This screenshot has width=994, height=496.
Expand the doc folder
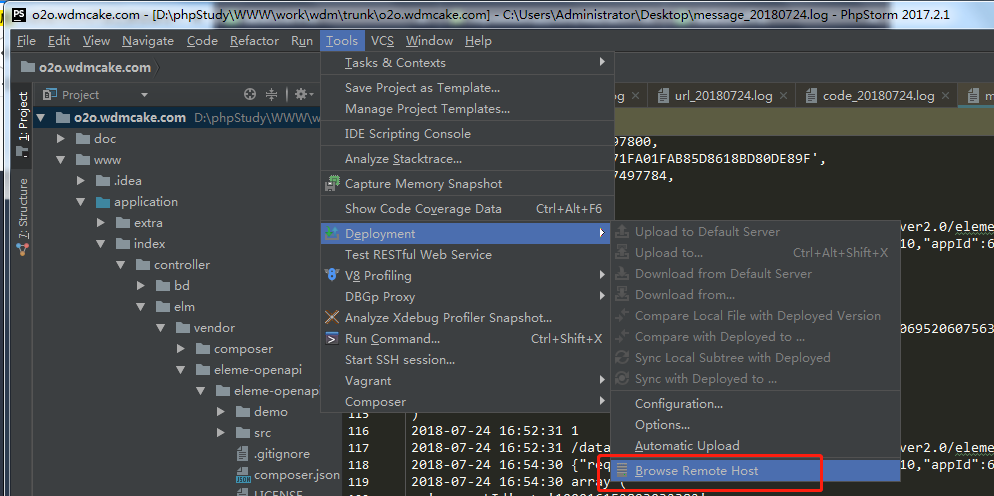61,138
